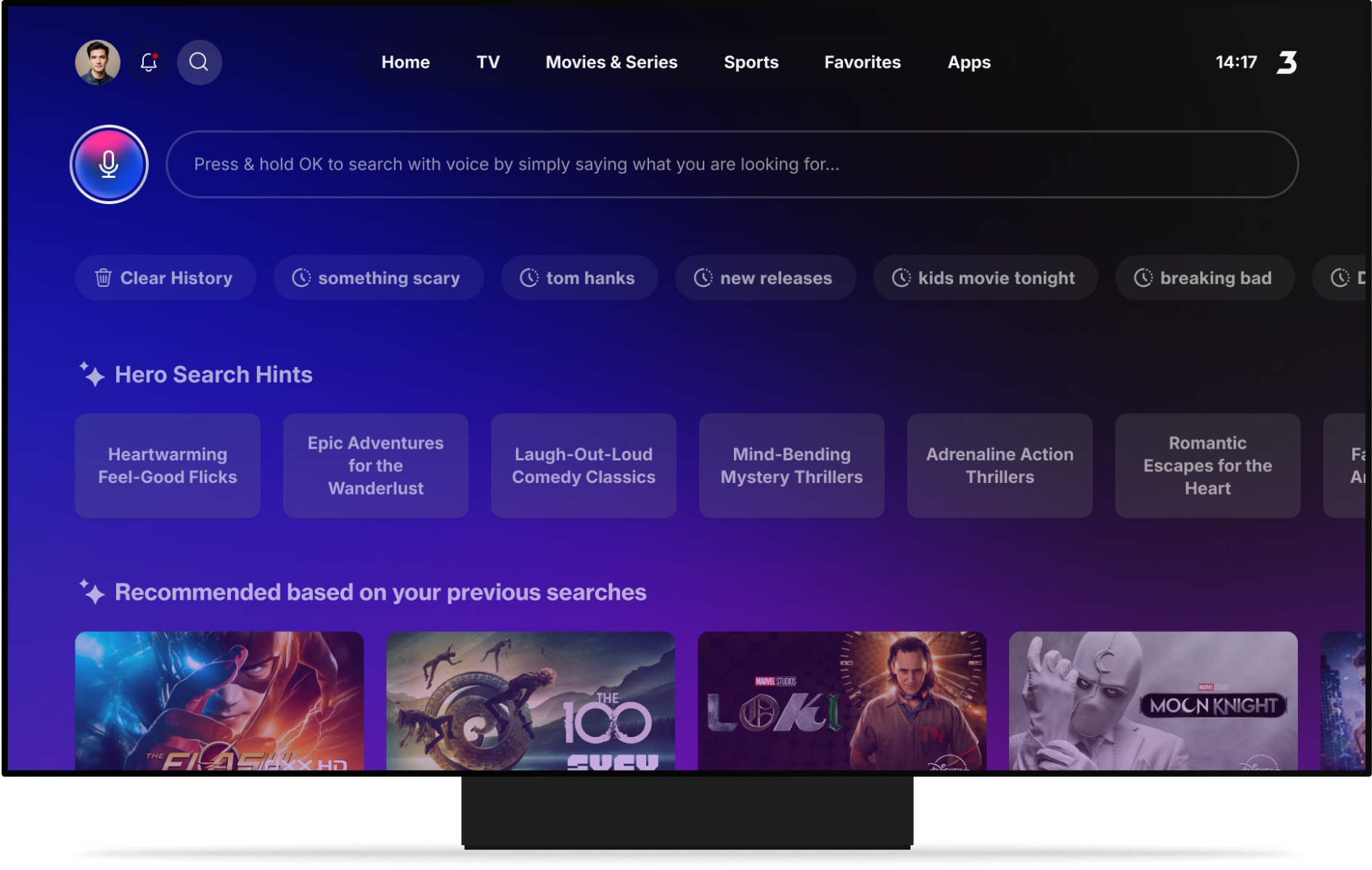Click the 3 brand logo
The image size is (1372, 870).
(x=1286, y=62)
